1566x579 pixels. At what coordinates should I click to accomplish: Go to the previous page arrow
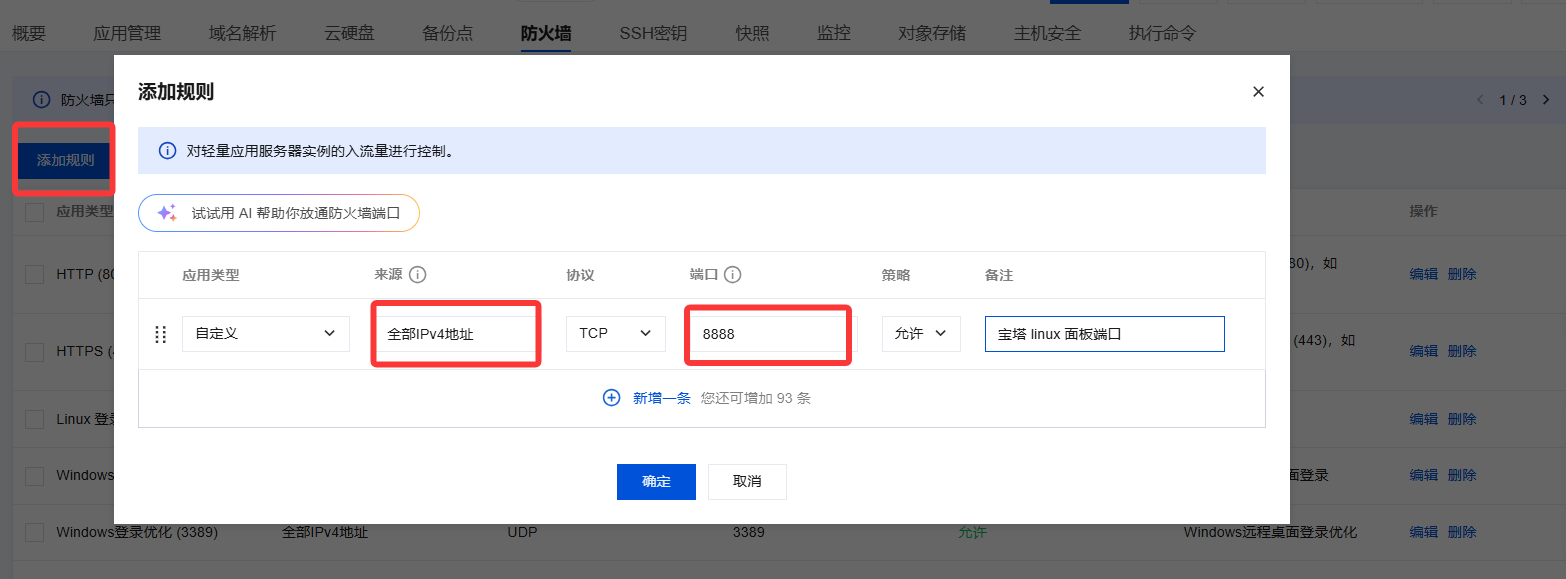1481,100
